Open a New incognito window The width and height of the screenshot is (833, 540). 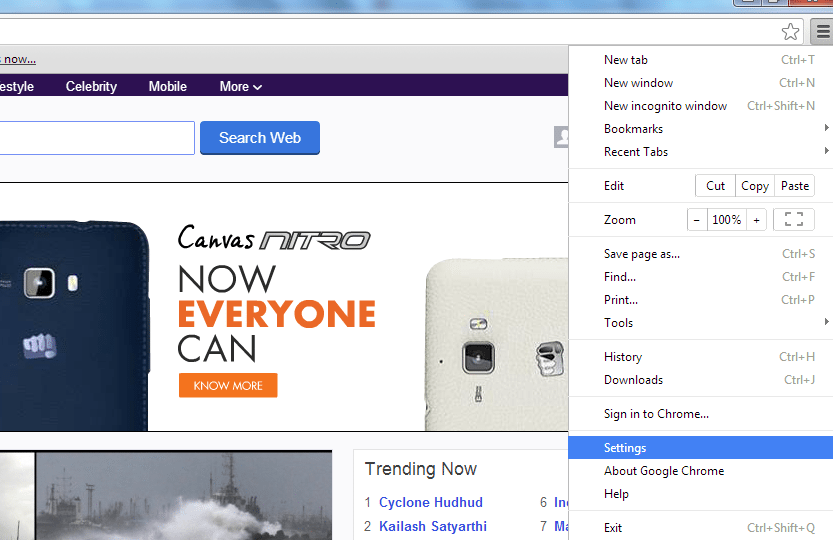point(701,106)
